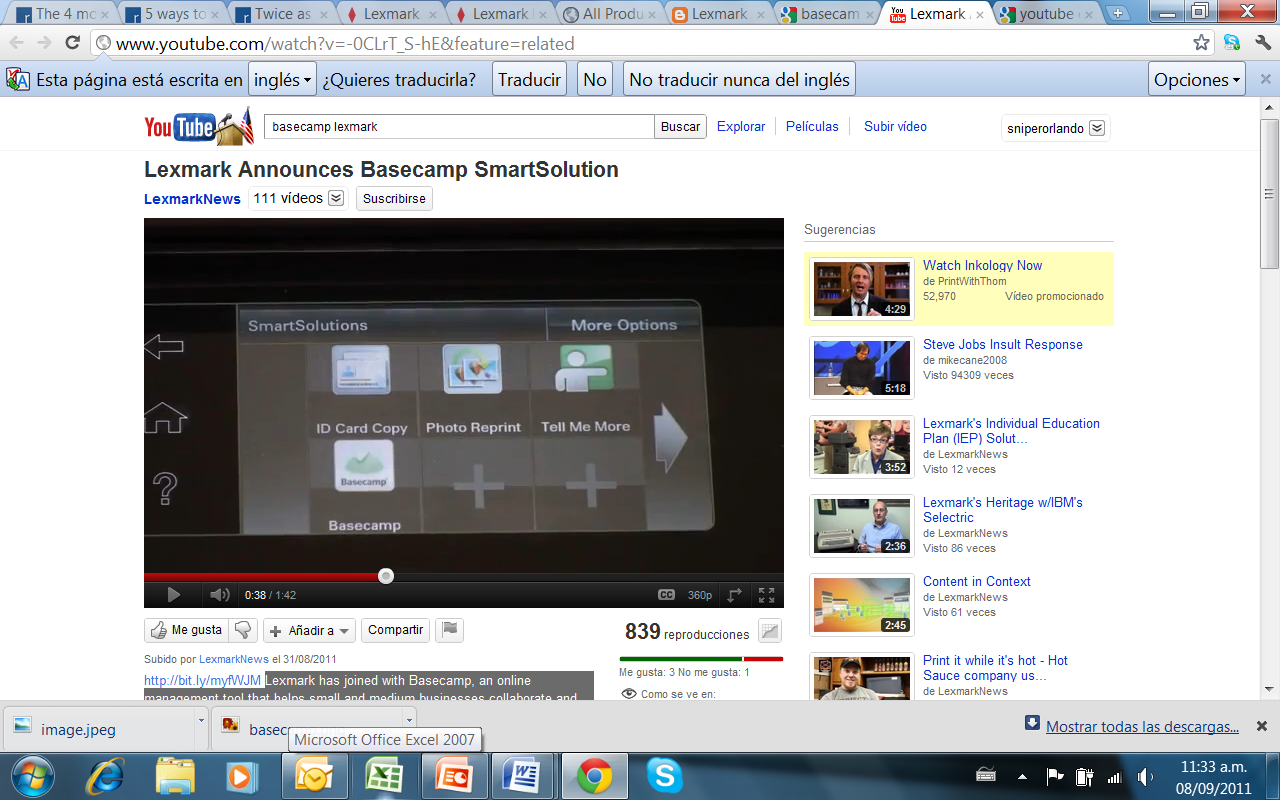Click the No button in translate bar
1280x800 pixels.
pyautogui.click(x=595, y=80)
